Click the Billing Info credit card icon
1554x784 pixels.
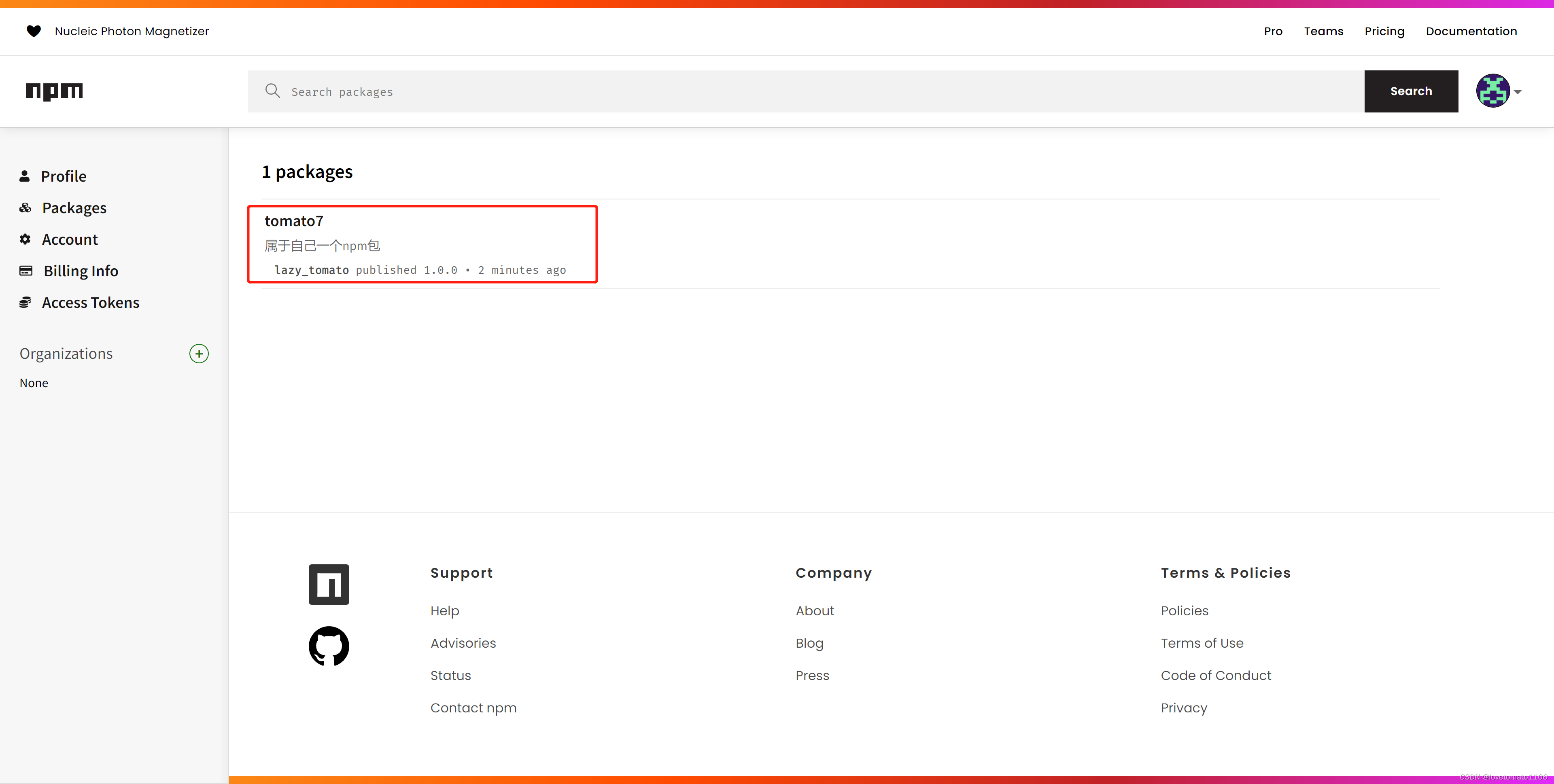coord(26,271)
